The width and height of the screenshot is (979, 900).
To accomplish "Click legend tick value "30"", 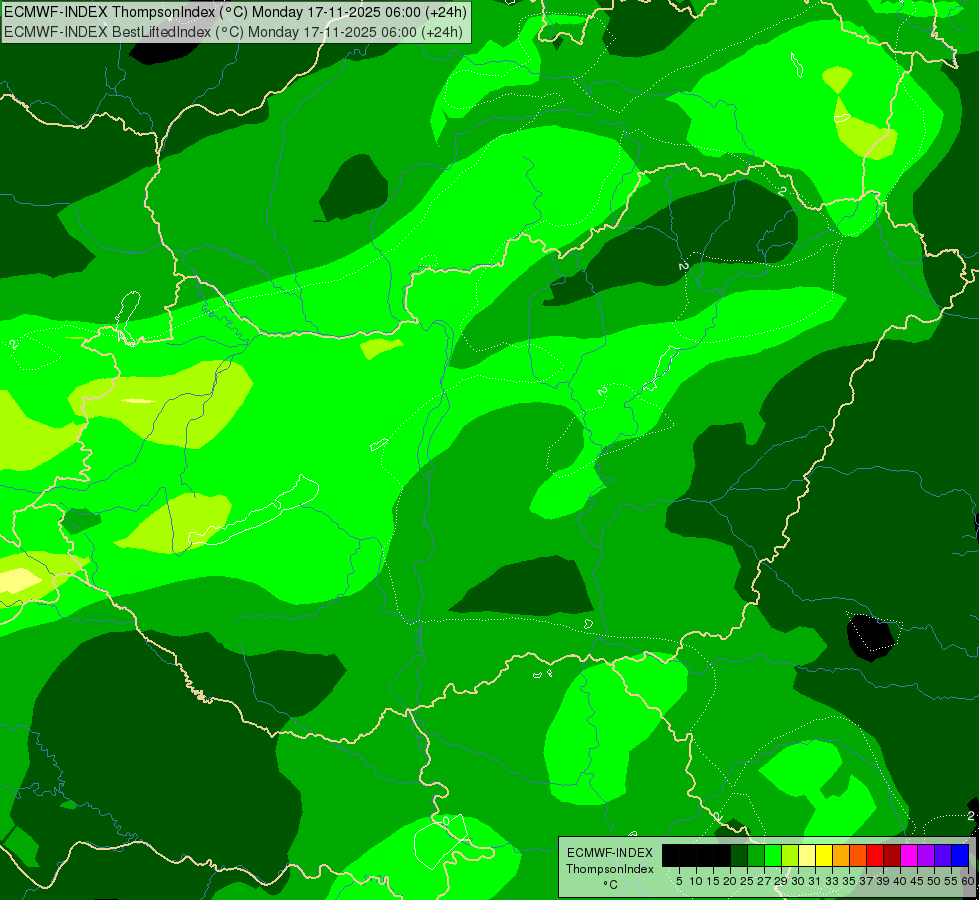I will 798,881.
